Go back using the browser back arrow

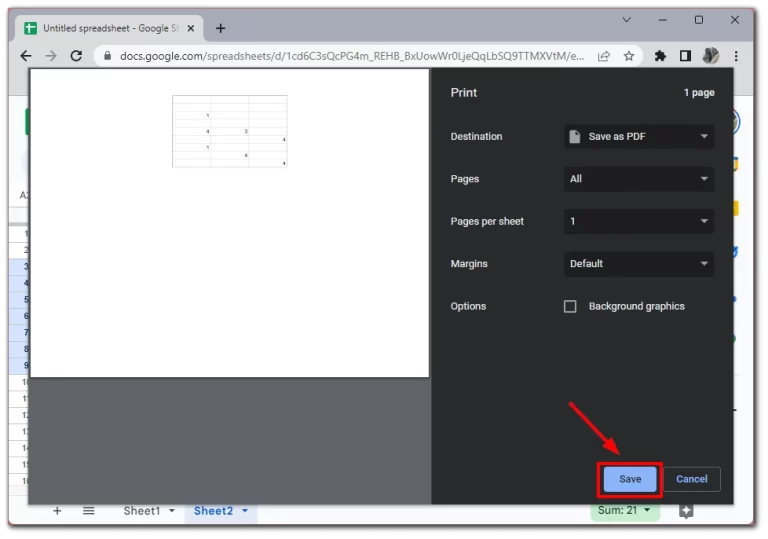(x=26, y=57)
